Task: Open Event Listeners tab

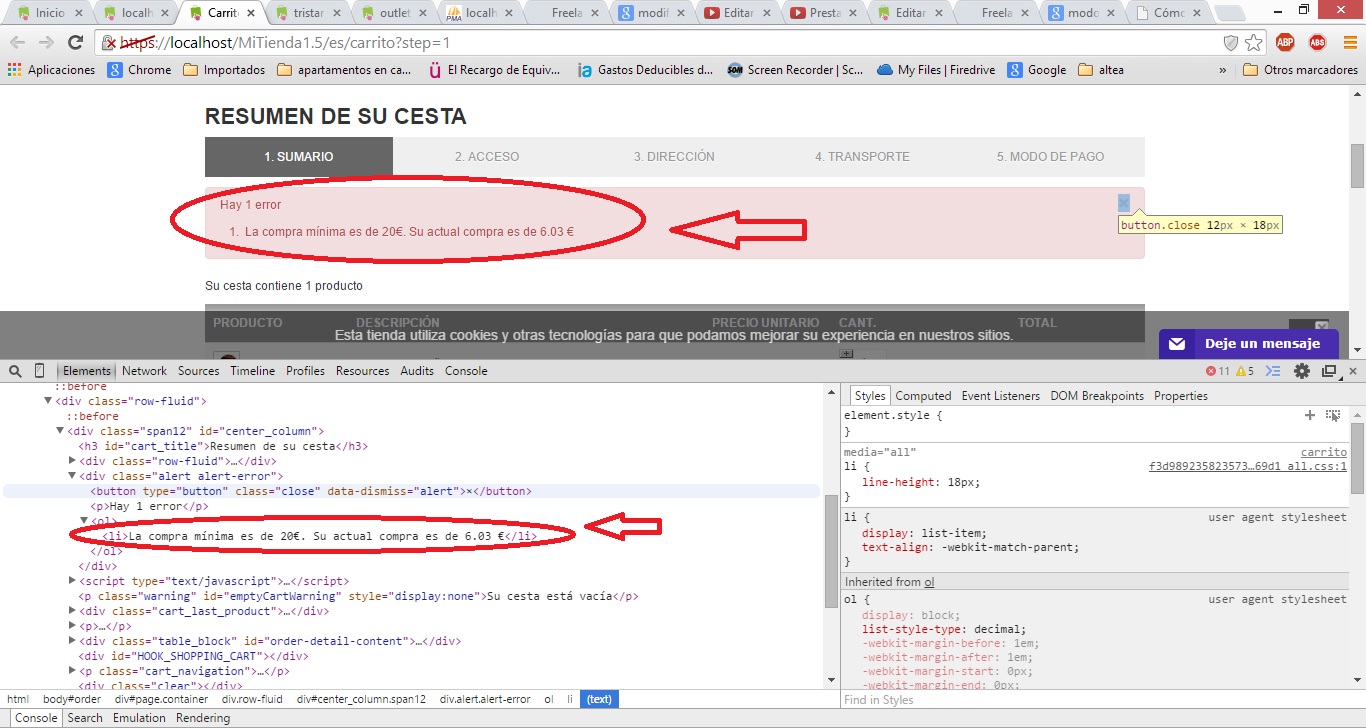Action: (1001, 396)
